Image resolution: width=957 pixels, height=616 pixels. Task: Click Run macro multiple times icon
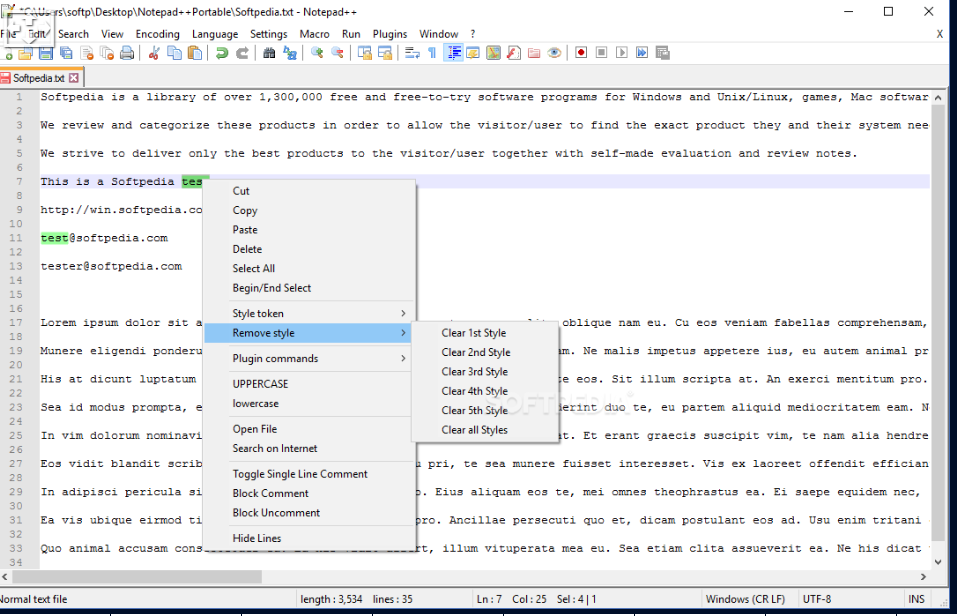pyautogui.click(x=642, y=53)
